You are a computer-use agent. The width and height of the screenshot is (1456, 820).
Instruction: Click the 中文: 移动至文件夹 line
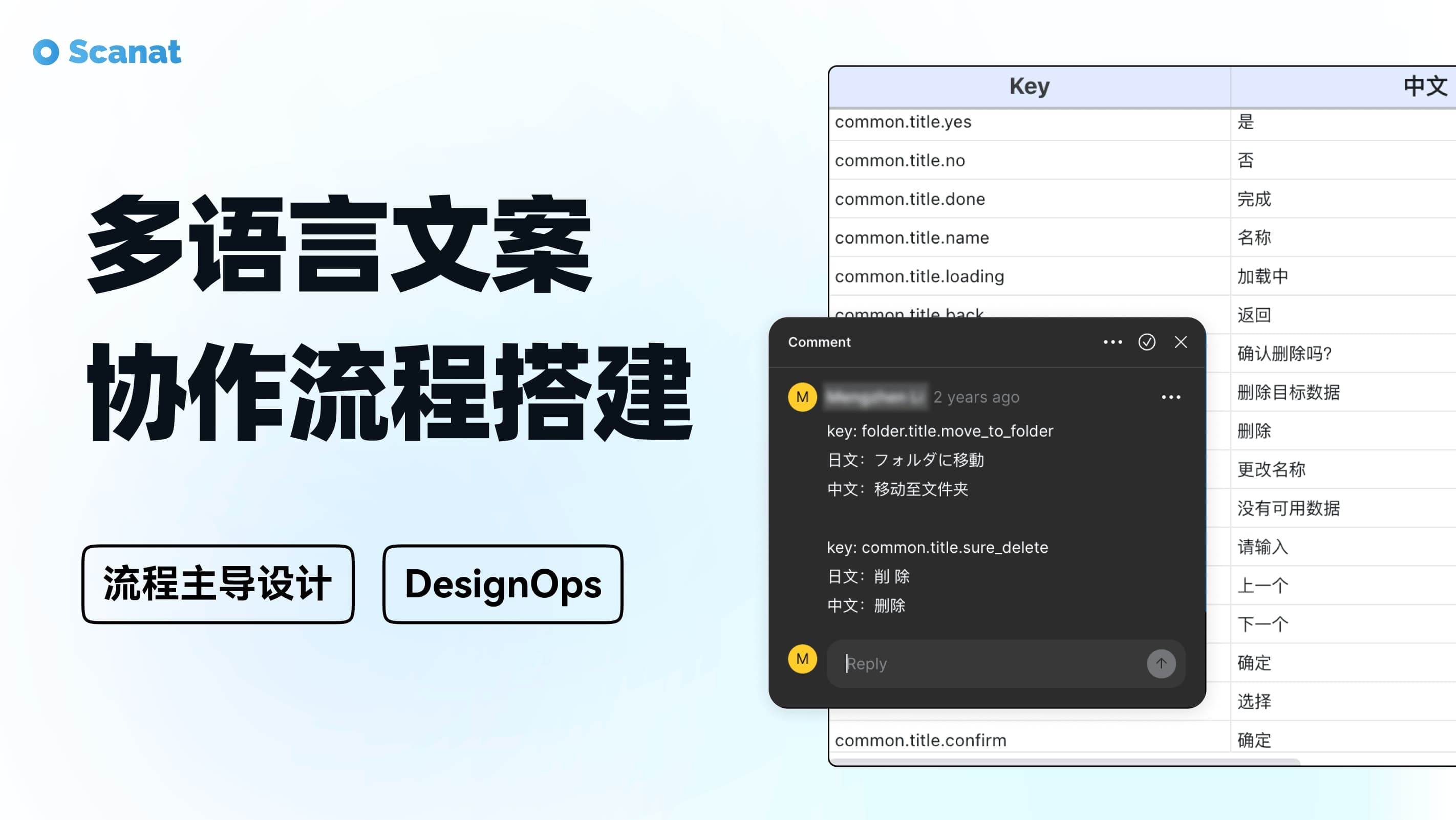click(x=897, y=489)
